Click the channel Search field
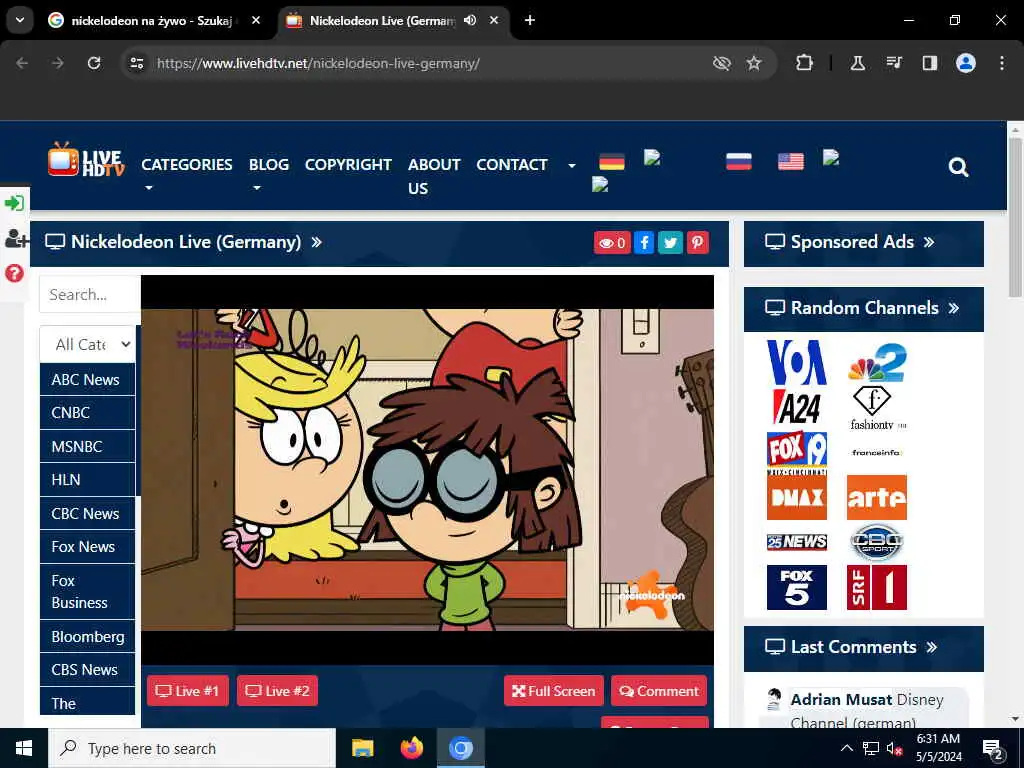The image size is (1024, 768). 90,295
